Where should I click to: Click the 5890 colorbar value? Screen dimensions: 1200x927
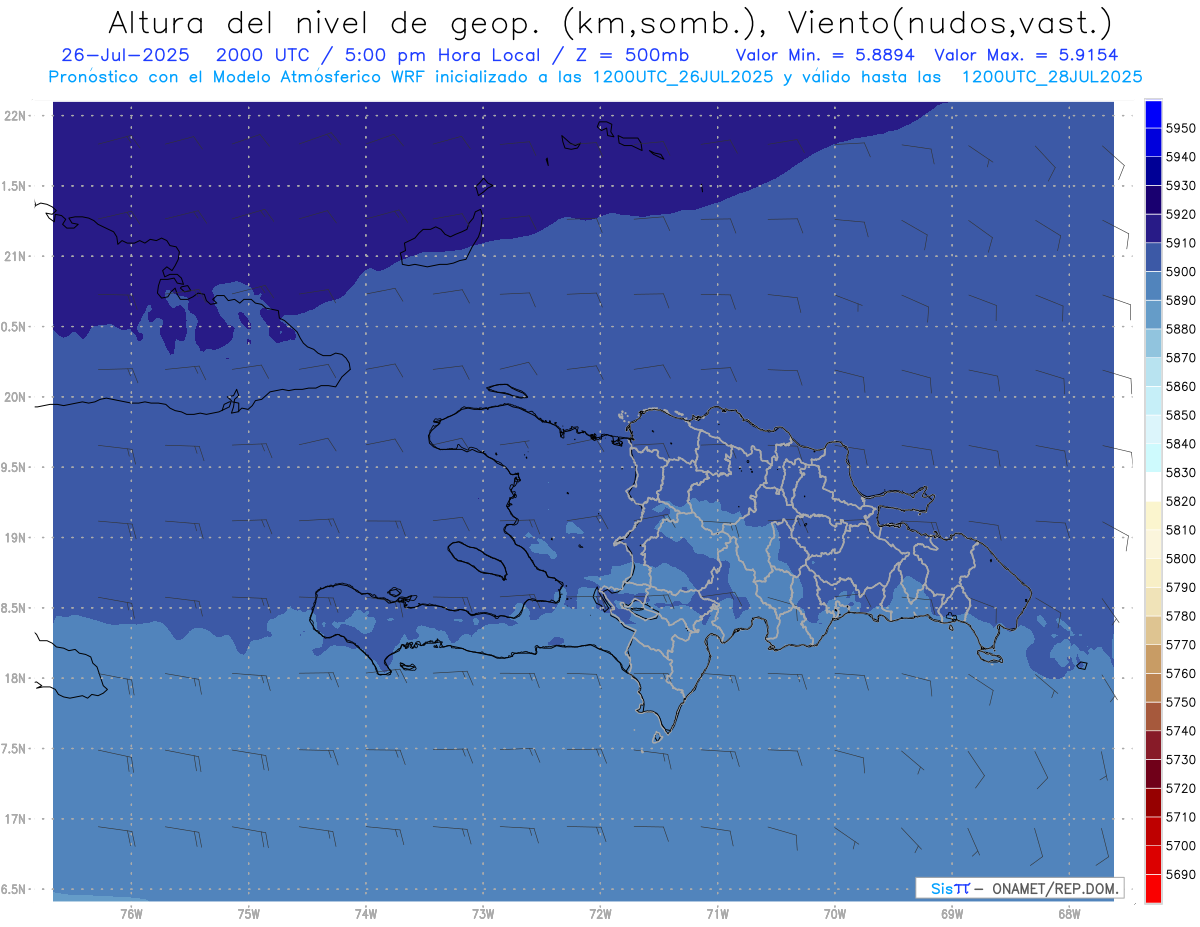[1181, 300]
